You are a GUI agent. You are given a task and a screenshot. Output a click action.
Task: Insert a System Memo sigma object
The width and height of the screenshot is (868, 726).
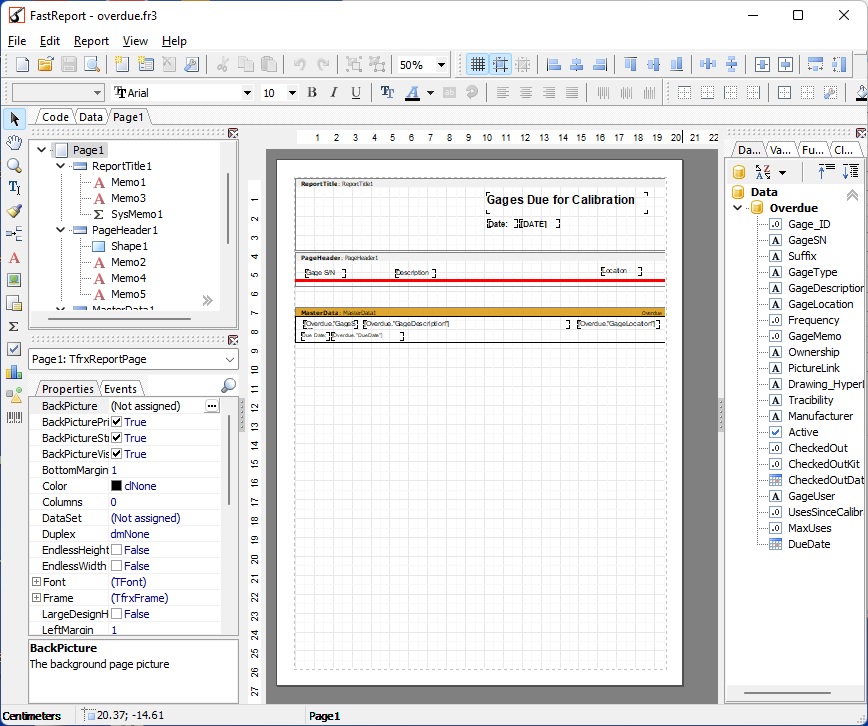[x=14, y=326]
